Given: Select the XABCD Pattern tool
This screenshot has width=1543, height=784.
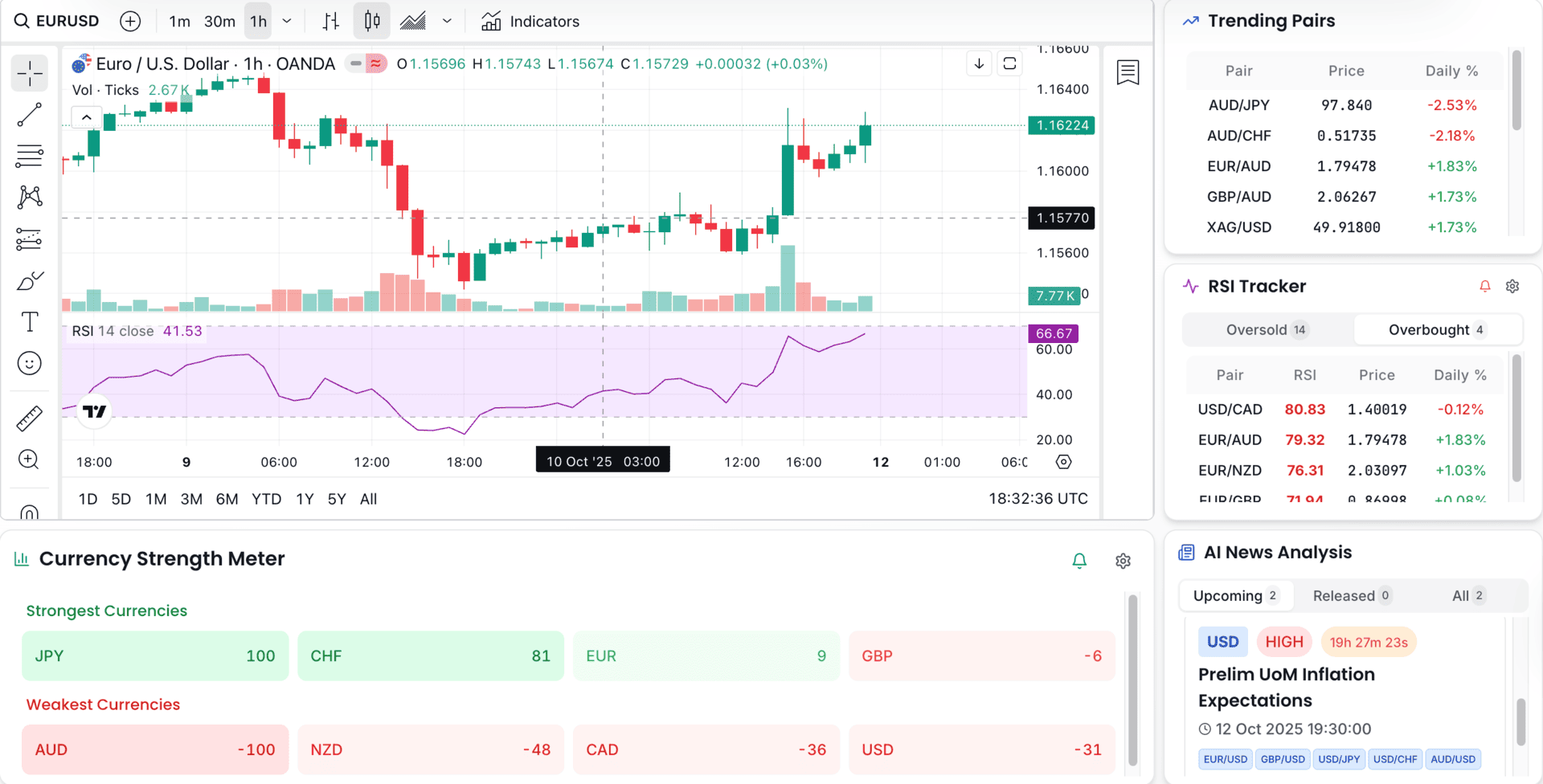Looking at the screenshot, I should coord(30,197).
